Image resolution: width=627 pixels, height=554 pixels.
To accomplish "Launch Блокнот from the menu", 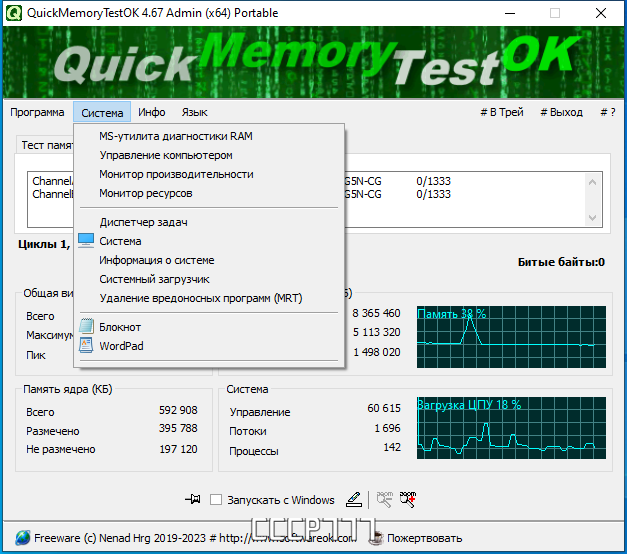I will coord(209,327).
